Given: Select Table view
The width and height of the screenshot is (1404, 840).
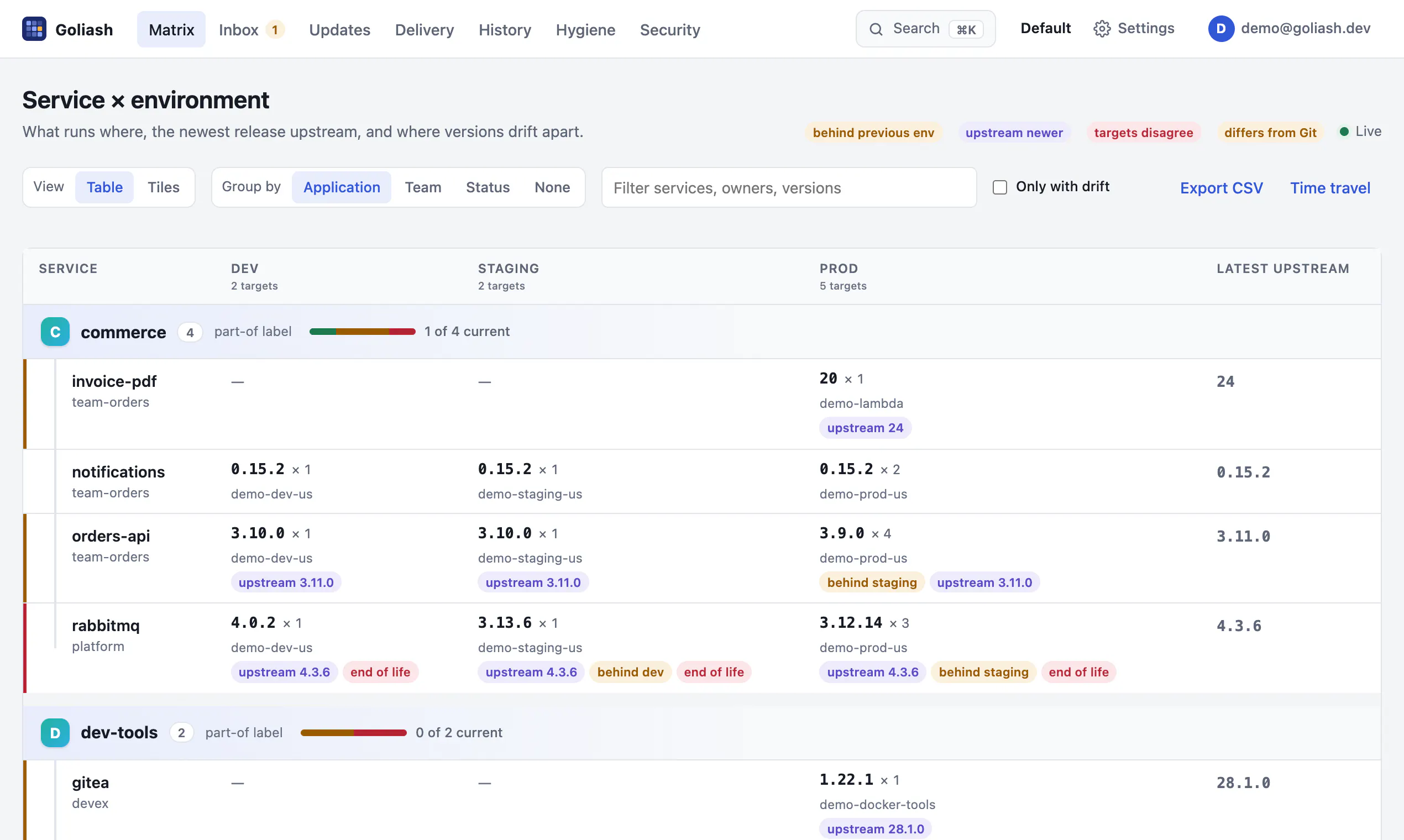Looking at the screenshot, I should [x=104, y=187].
